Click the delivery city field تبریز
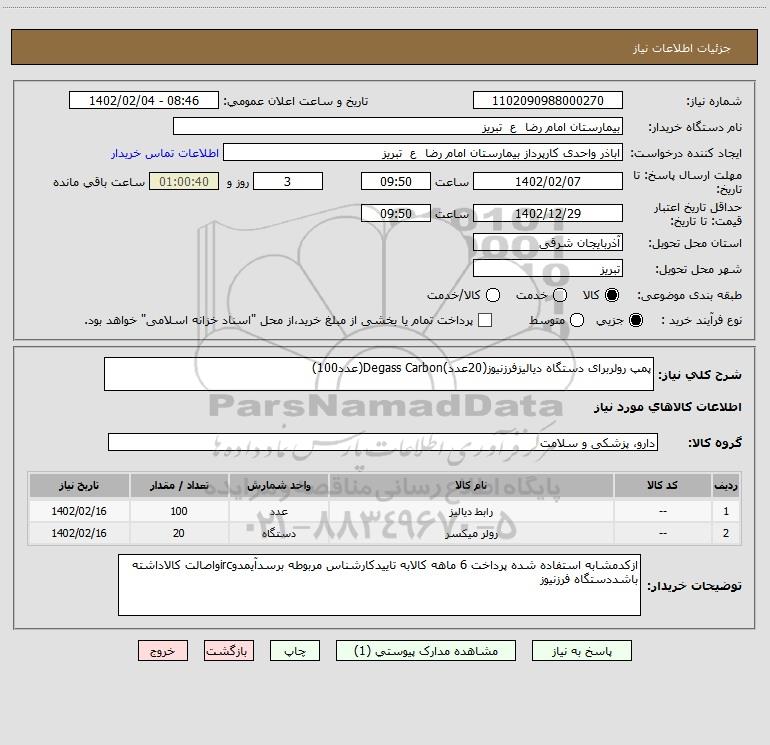Image resolution: width=770 pixels, height=745 pixels. point(548,268)
